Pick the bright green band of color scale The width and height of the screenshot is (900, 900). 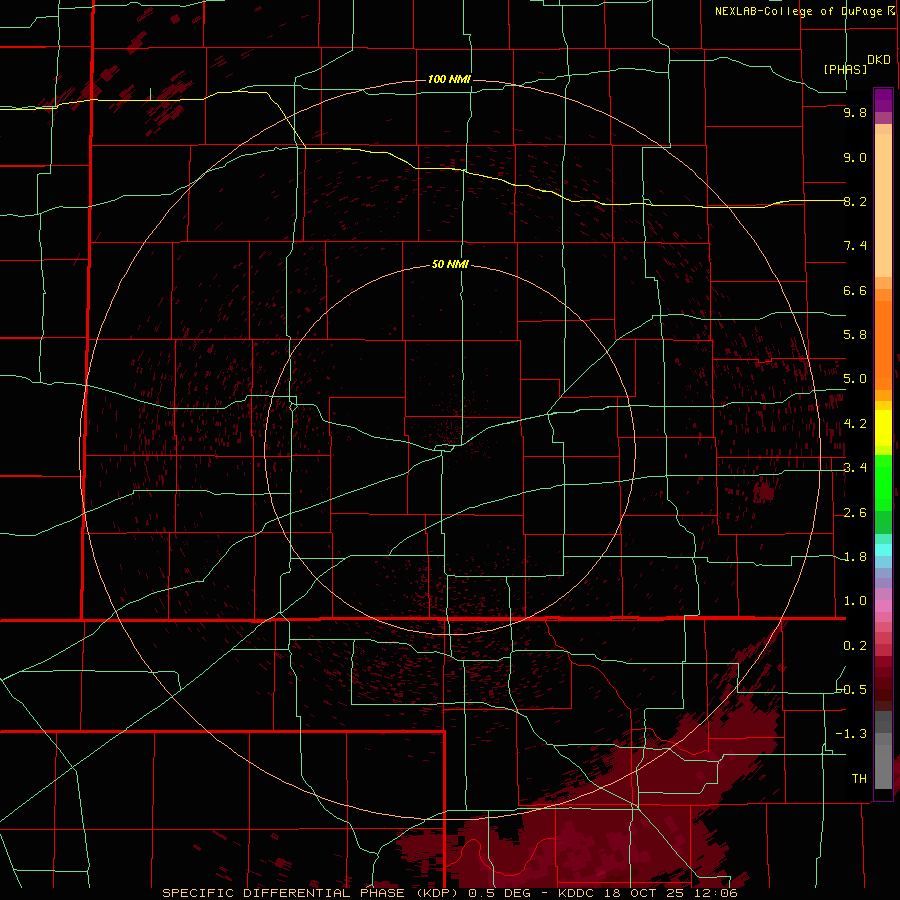(x=883, y=482)
